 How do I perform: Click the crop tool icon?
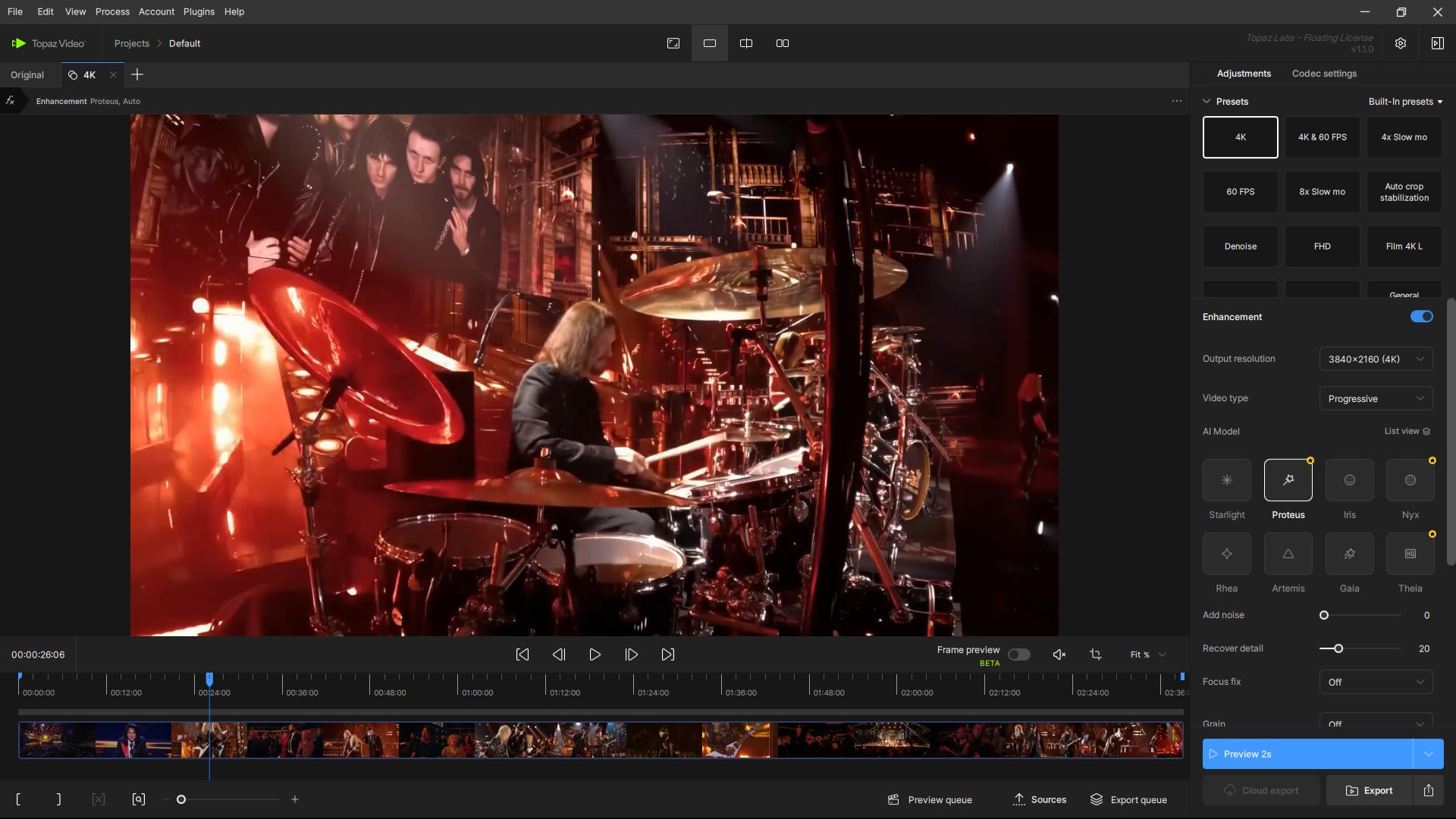(x=1095, y=654)
